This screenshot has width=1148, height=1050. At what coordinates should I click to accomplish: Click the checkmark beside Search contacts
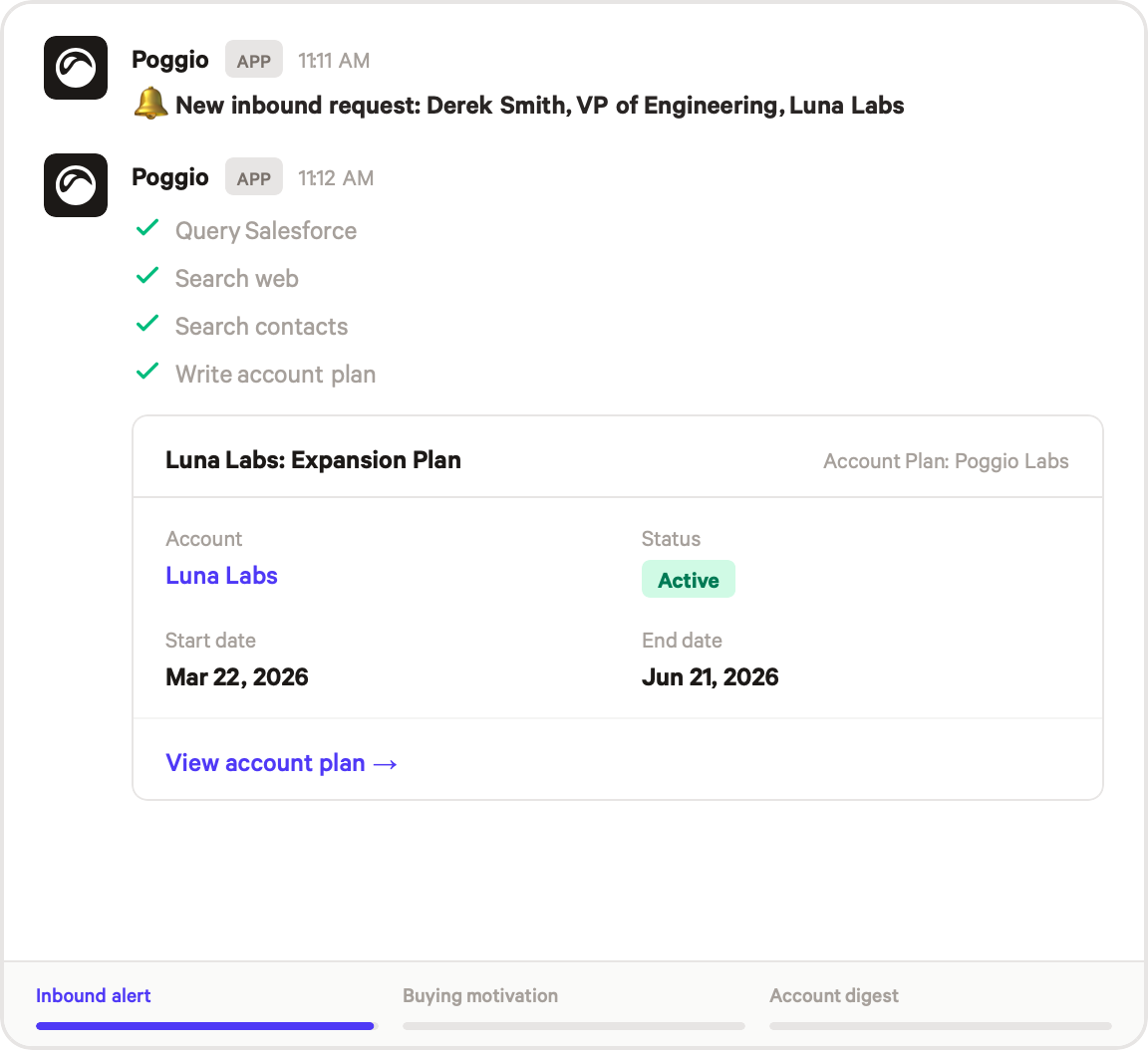click(147, 324)
